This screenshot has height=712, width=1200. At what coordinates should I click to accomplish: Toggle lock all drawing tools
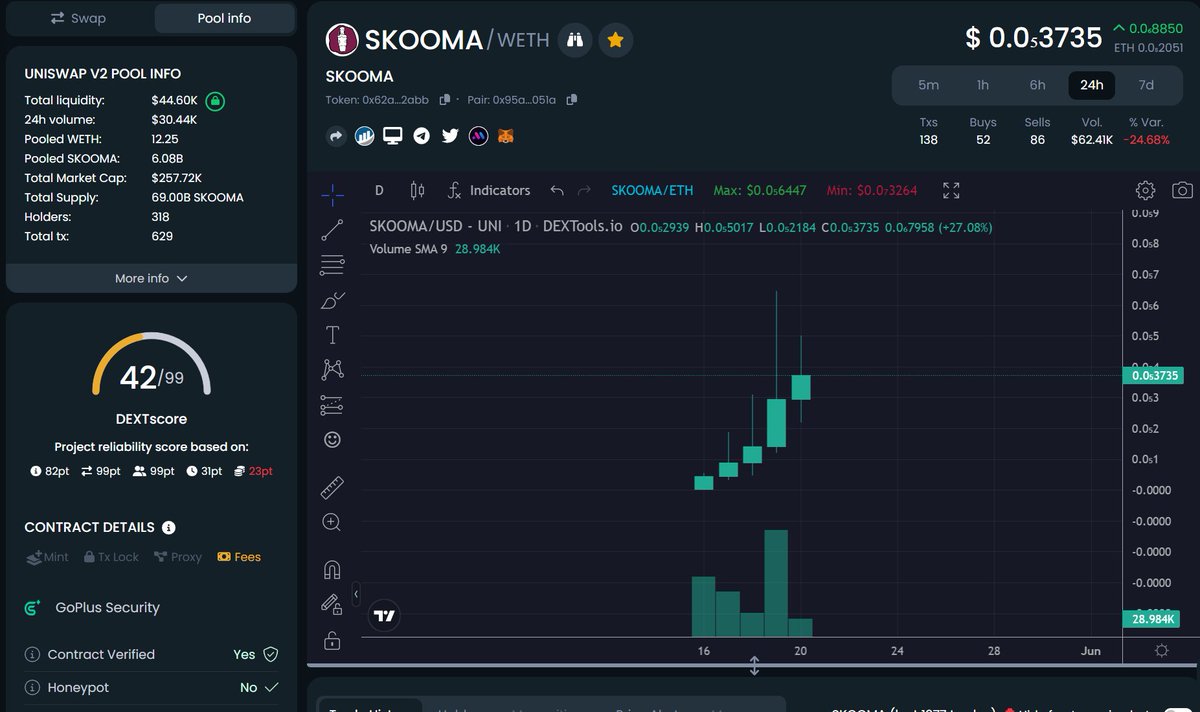332,640
